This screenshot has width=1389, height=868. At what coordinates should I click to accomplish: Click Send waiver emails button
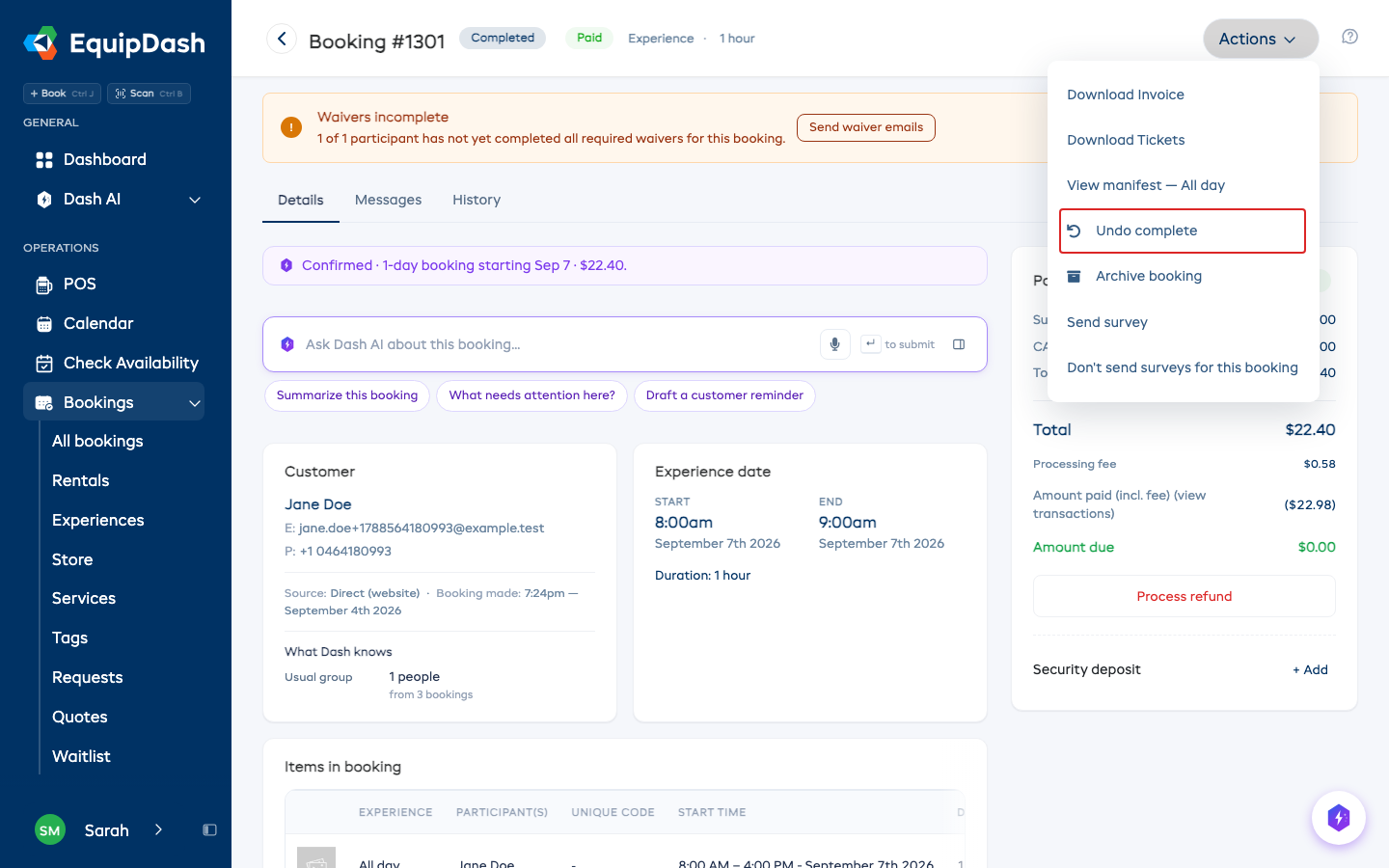point(866,127)
